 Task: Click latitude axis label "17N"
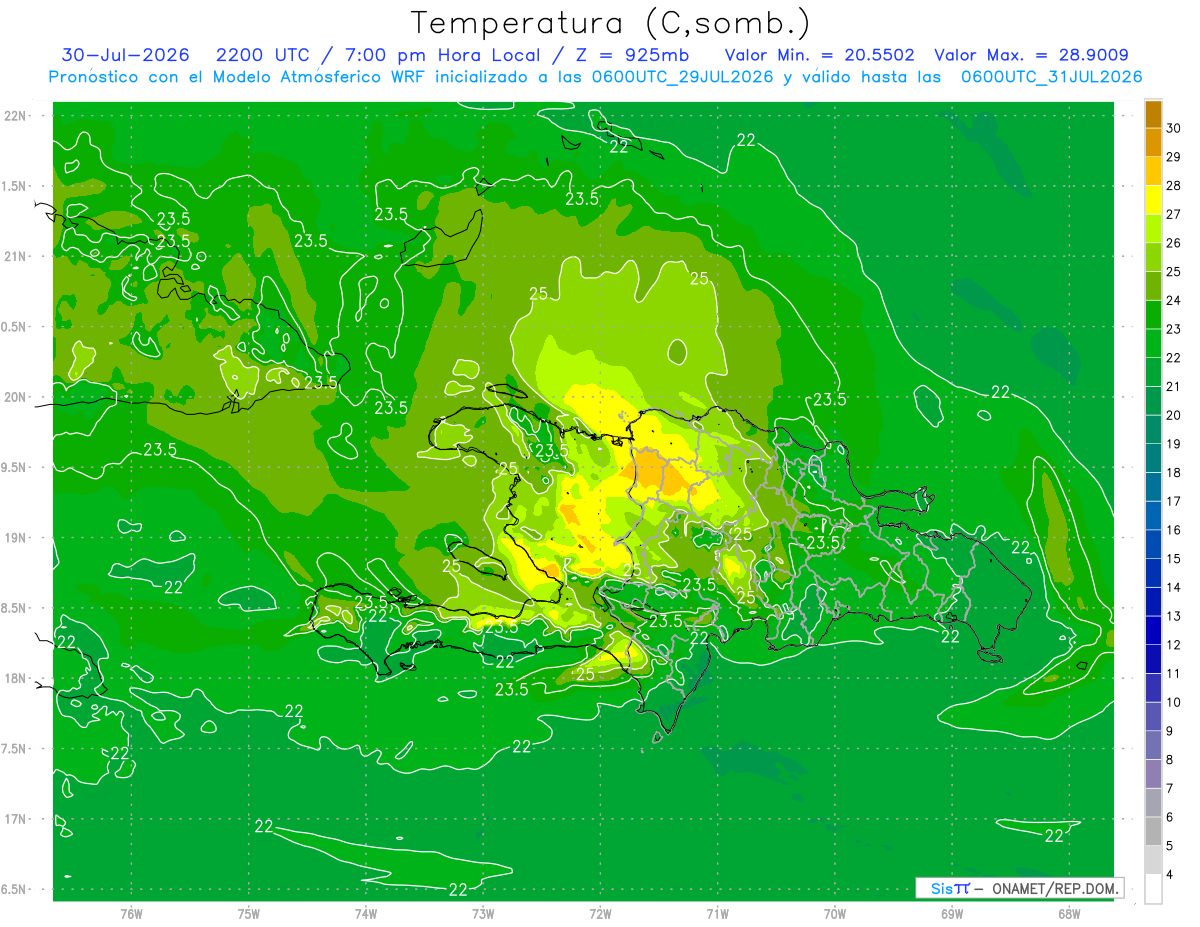tap(16, 819)
